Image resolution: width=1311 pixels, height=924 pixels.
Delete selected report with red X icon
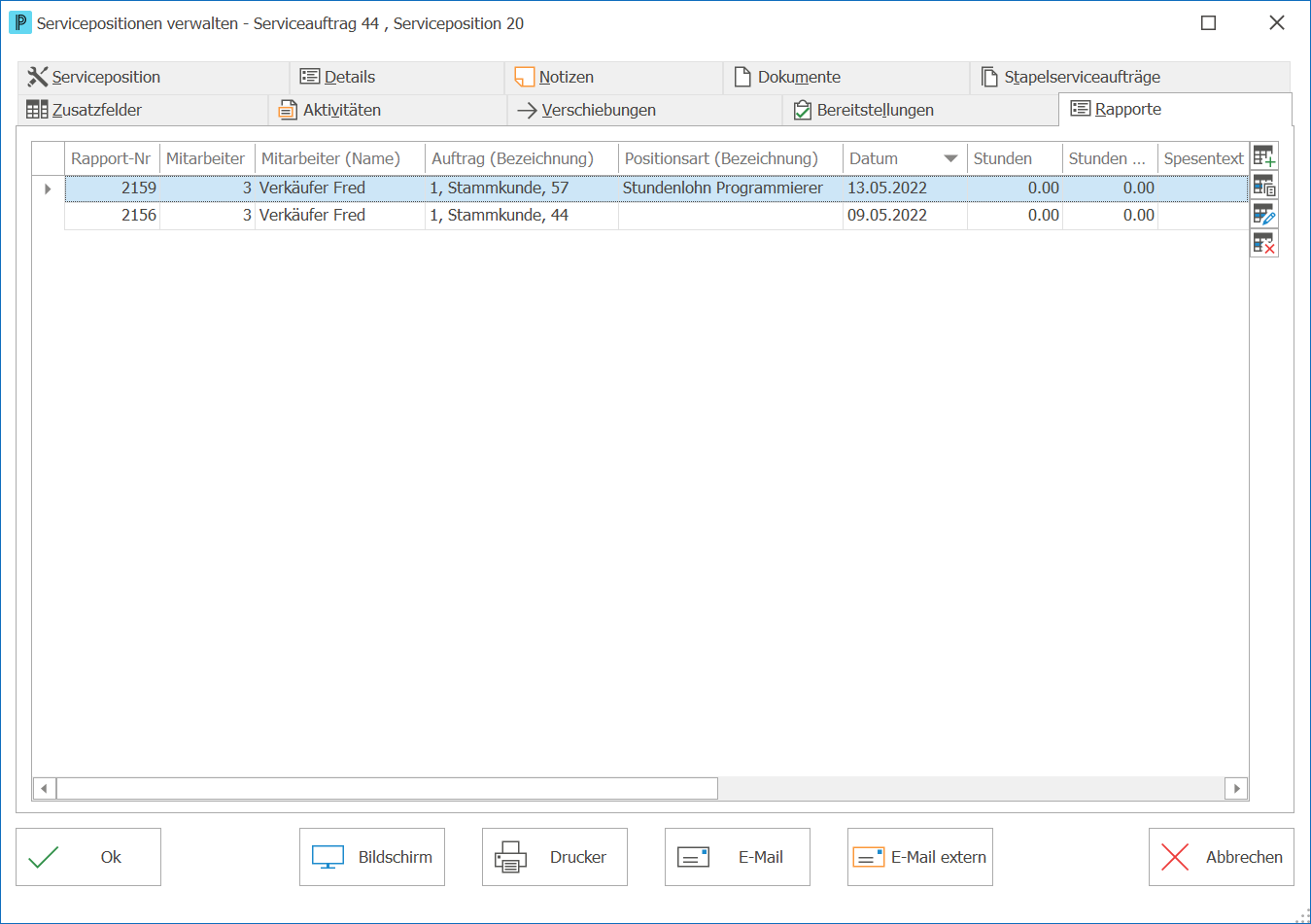tap(1264, 243)
